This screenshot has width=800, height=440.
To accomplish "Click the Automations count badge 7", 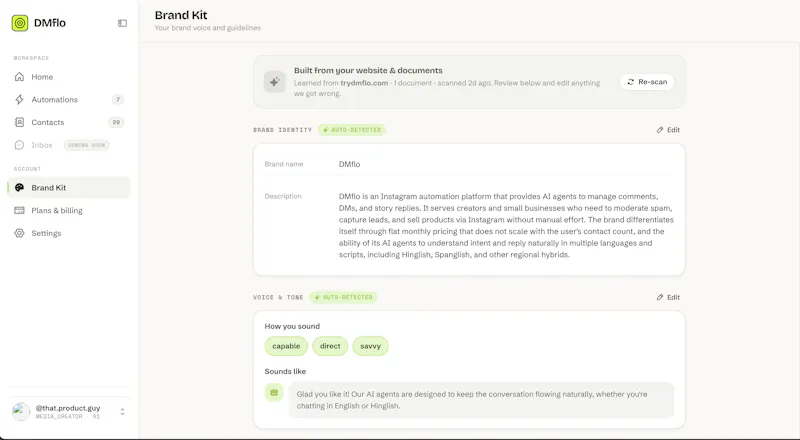I will [x=117, y=100].
